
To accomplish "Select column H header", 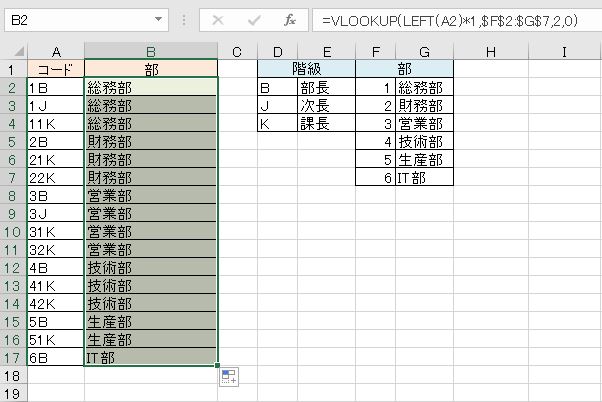I will coord(491,51).
